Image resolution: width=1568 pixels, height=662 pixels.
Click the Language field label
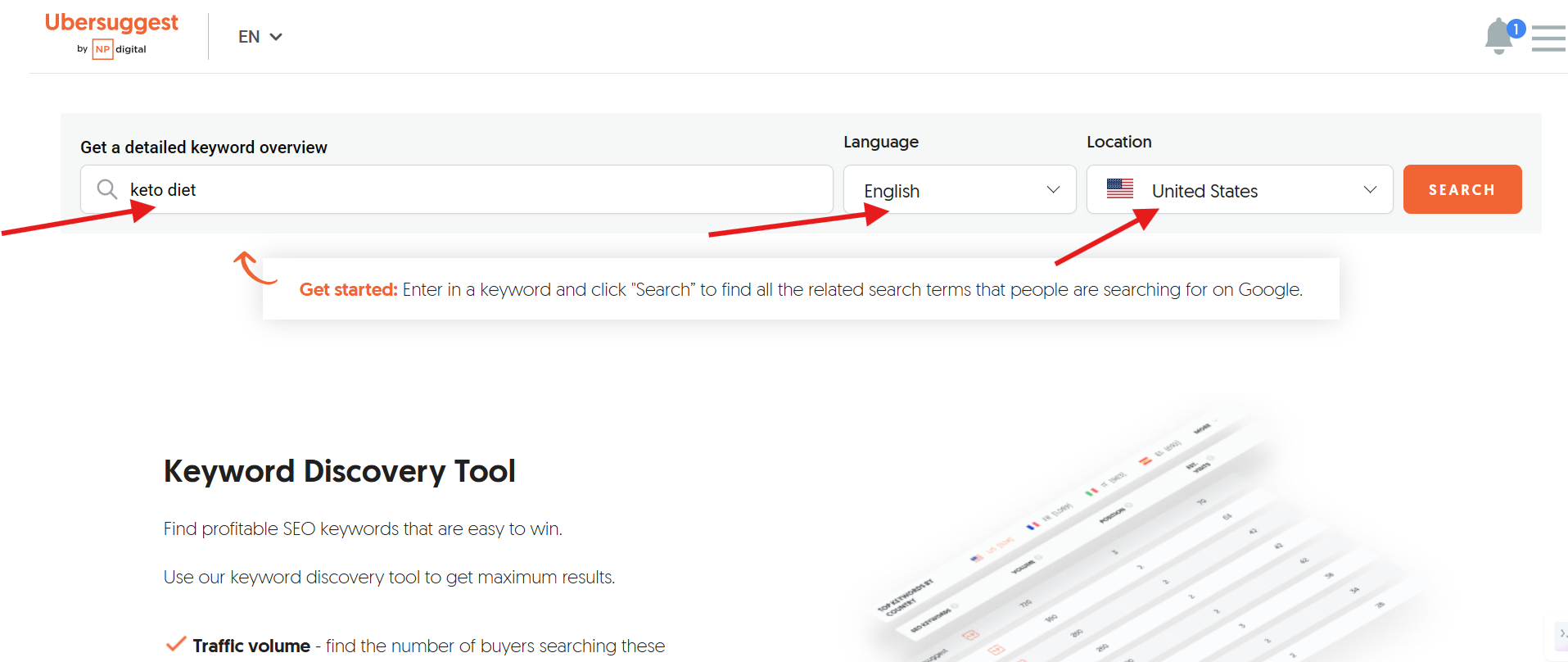(881, 142)
